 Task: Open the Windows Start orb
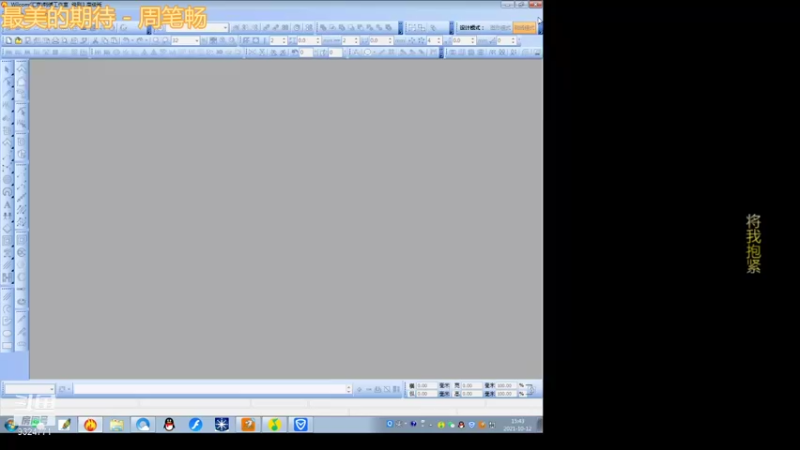tap(10, 424)
